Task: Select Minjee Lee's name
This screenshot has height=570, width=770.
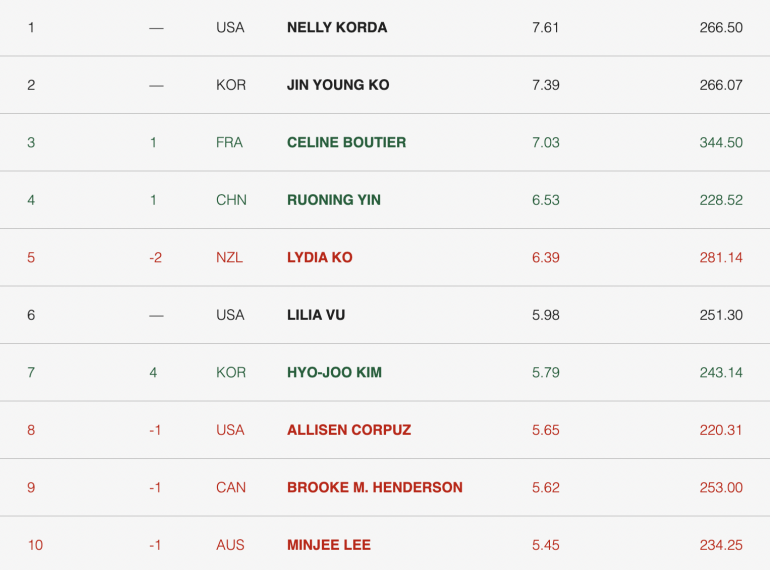Action: click(x=329, y=545)
